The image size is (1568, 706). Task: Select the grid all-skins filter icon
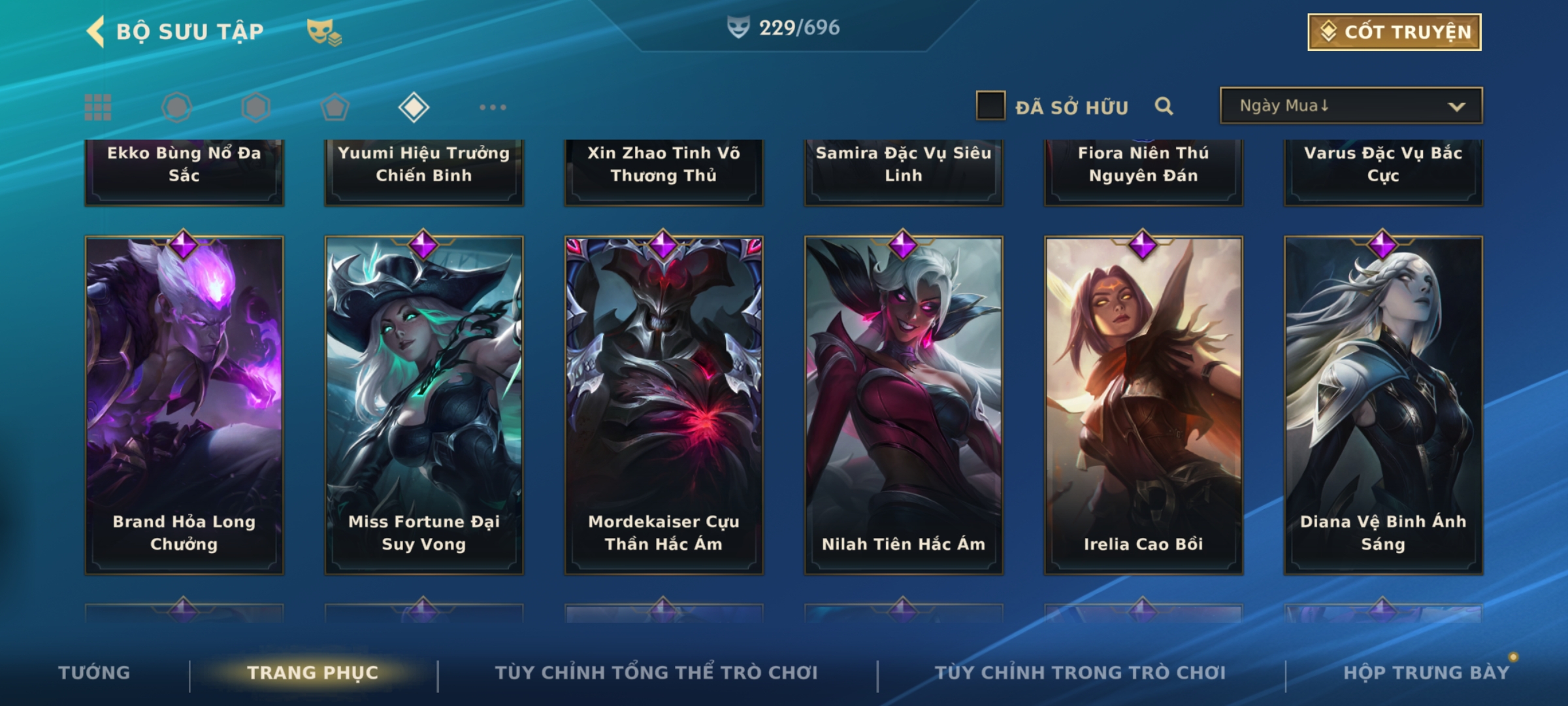tap(98, 107)
